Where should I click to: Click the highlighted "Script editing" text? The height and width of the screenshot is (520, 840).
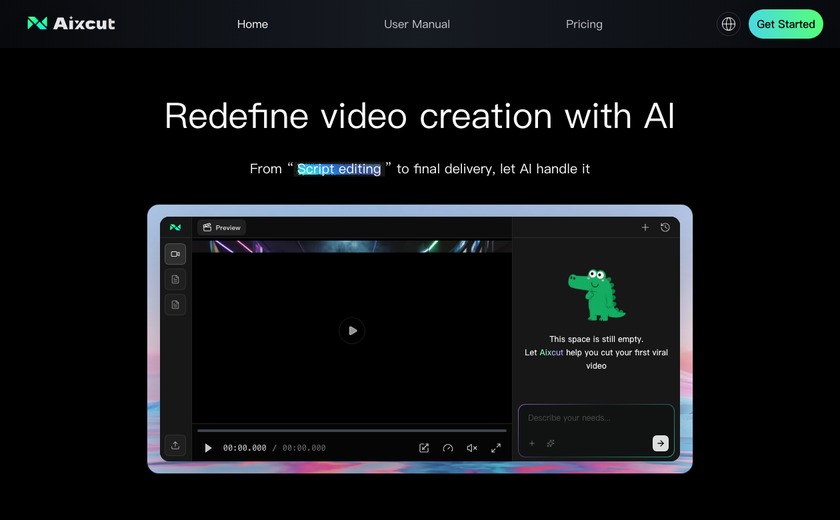point(339,169)
